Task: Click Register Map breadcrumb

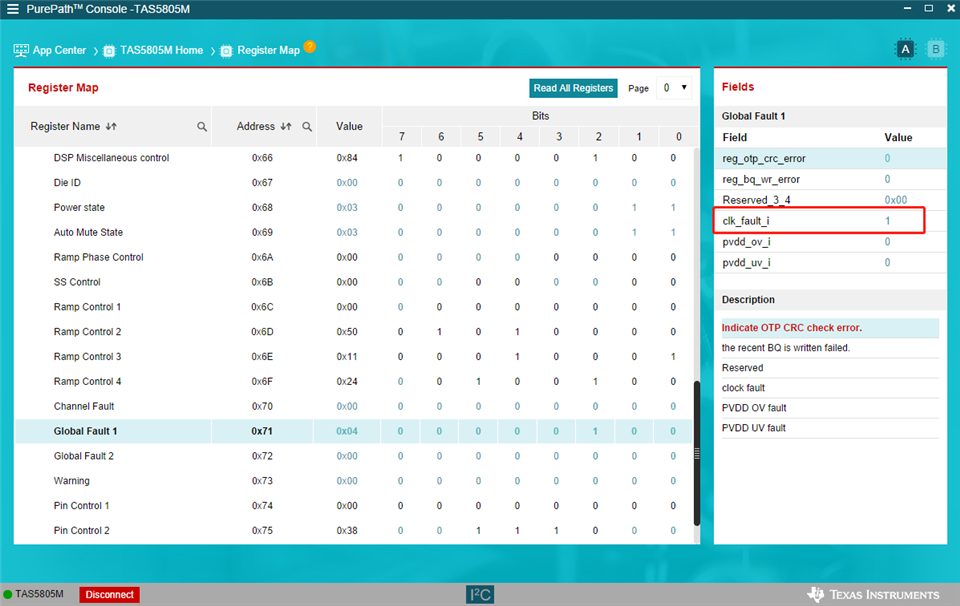Action: pos(268,50)
